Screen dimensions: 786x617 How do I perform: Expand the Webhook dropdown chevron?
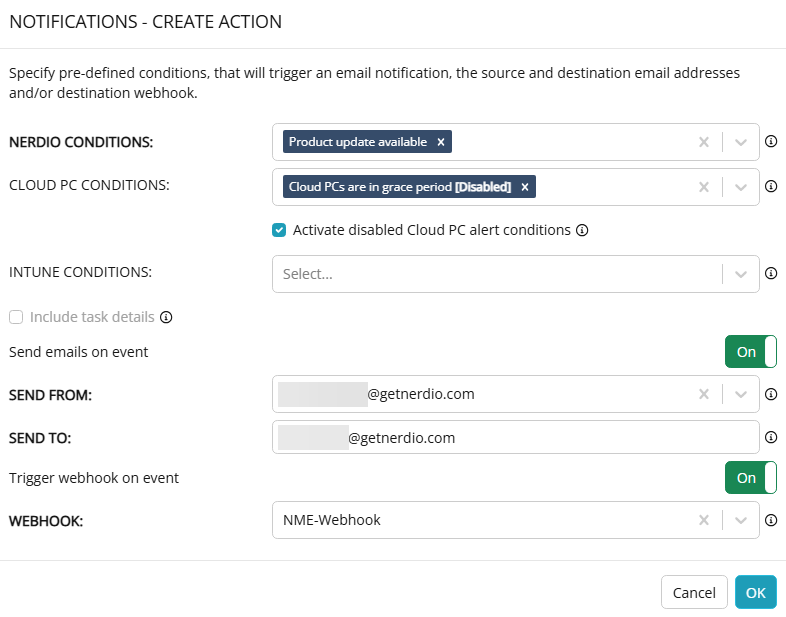pos(740,521)
